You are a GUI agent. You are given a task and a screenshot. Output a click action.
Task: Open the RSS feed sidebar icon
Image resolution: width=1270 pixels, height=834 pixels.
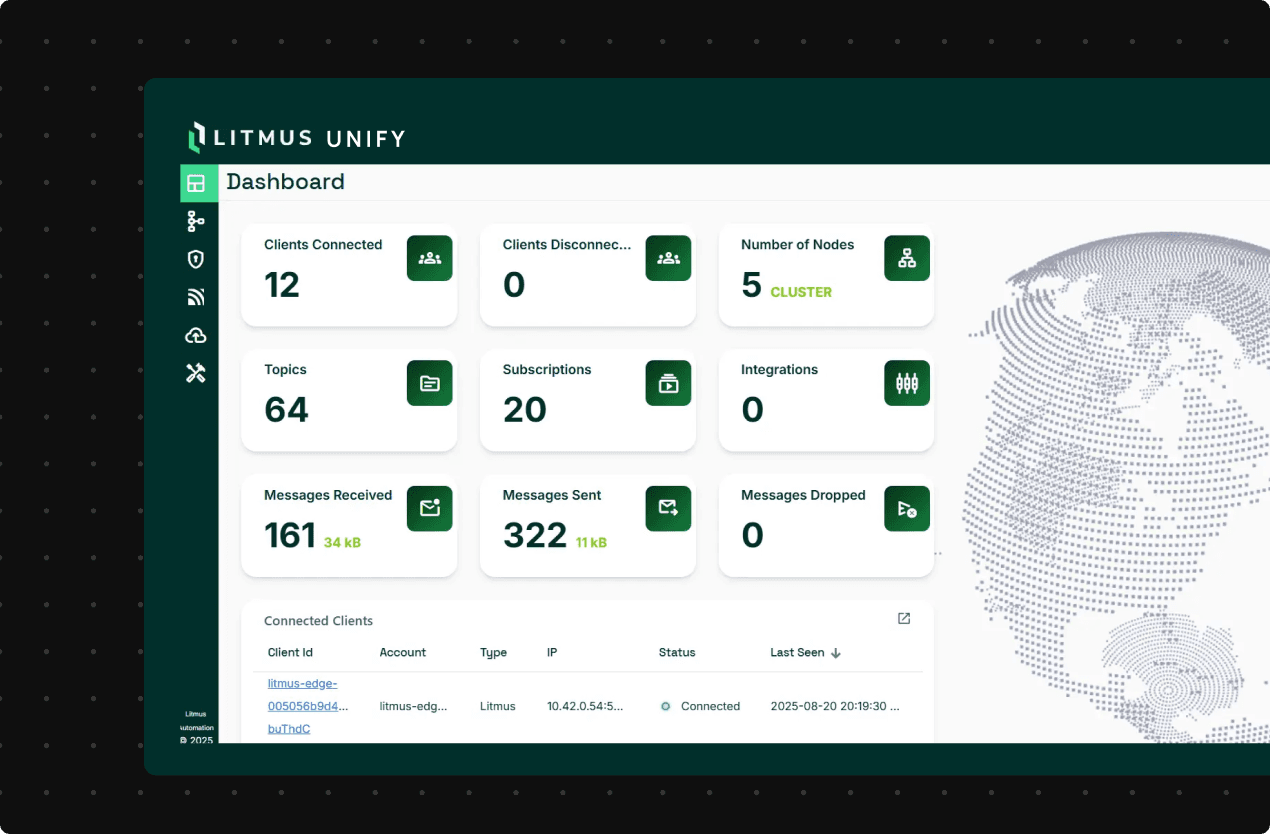(196, 297)
